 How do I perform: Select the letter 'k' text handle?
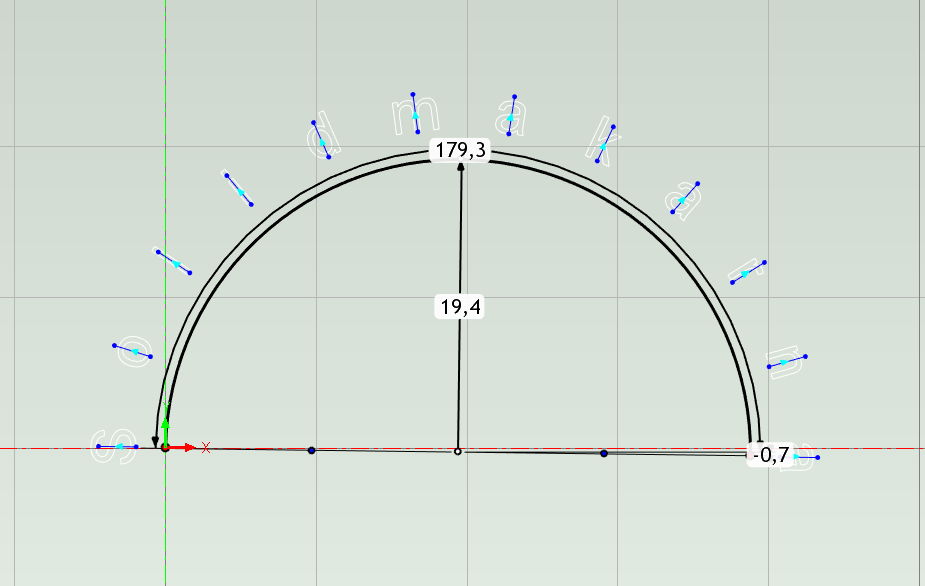(x=605, y=143)
